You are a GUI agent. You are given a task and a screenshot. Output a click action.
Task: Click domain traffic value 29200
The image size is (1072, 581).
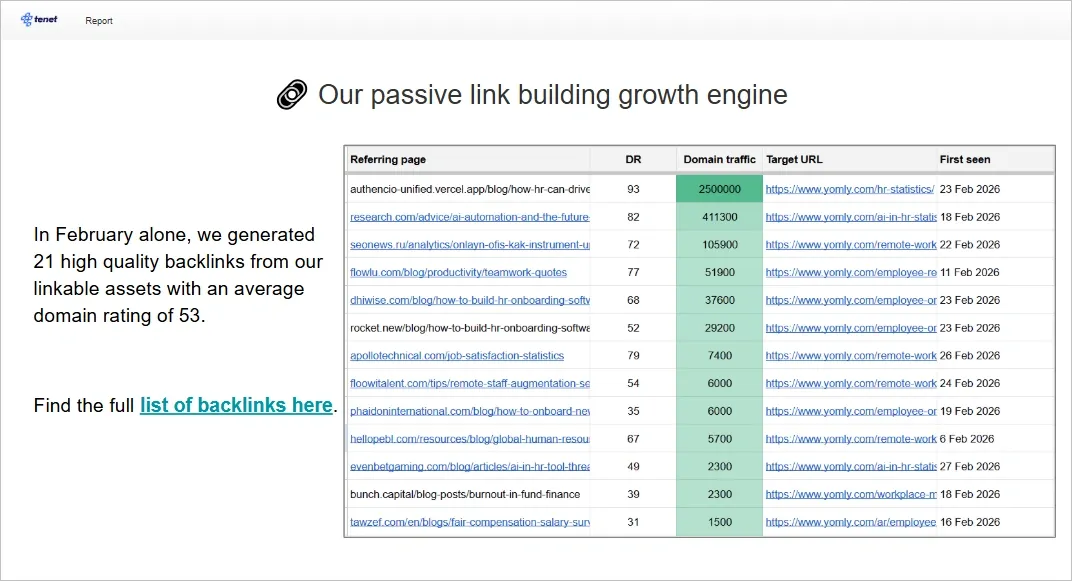point(719,328)
